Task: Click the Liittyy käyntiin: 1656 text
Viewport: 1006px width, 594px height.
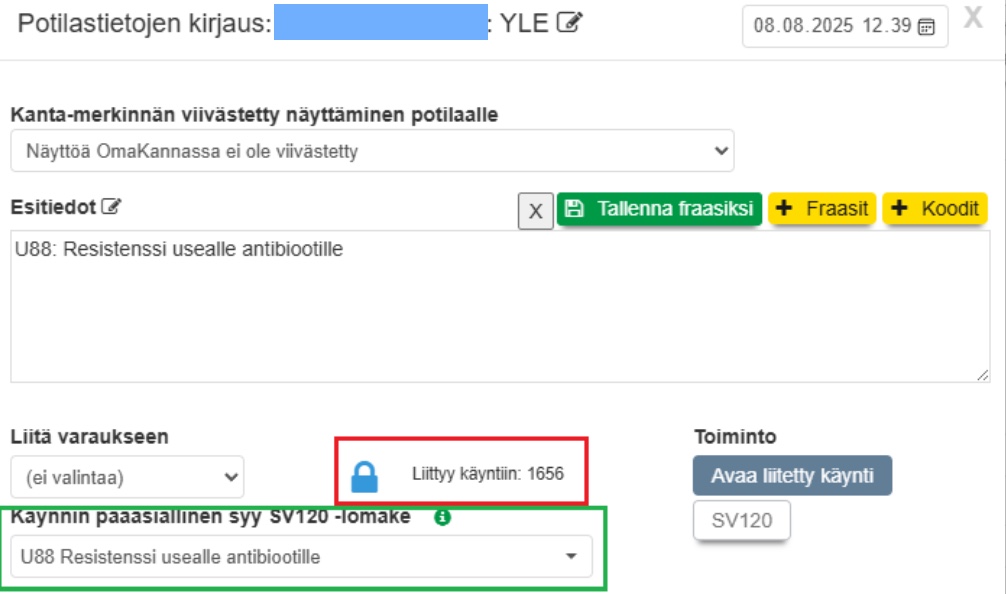Action: click(x=488, y=472)
